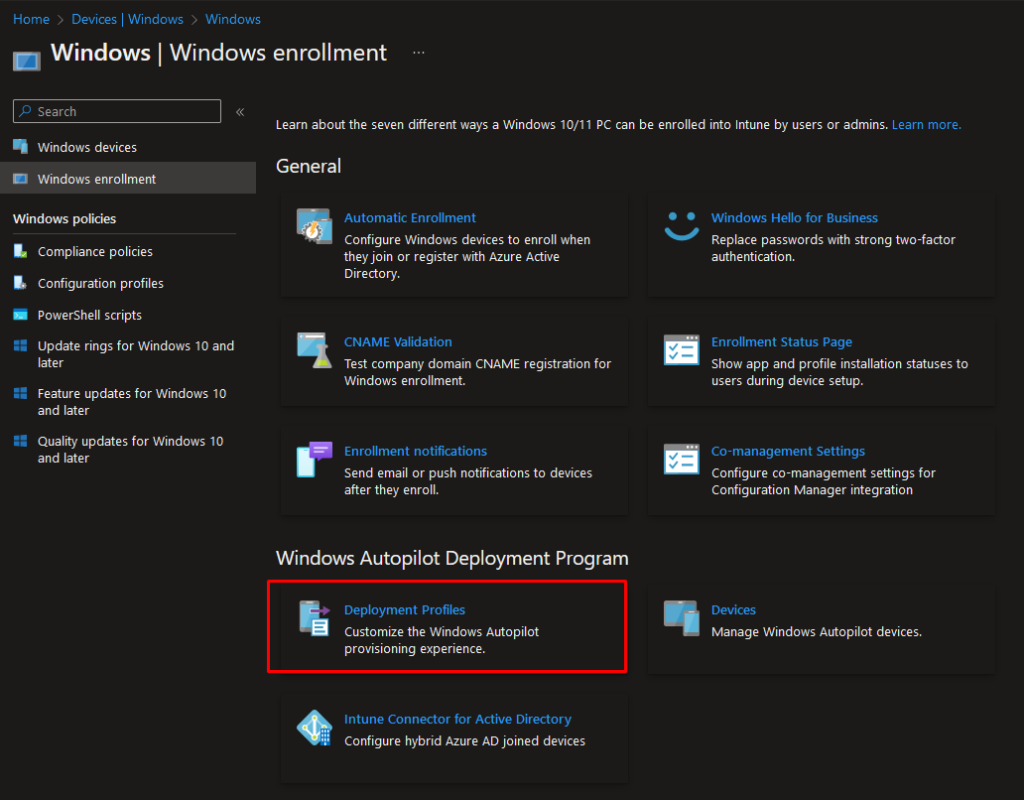Viewport: 1024px width, 800px height.
Task: Click the Windows devices sidebar icon
Action: click(20, 147)
